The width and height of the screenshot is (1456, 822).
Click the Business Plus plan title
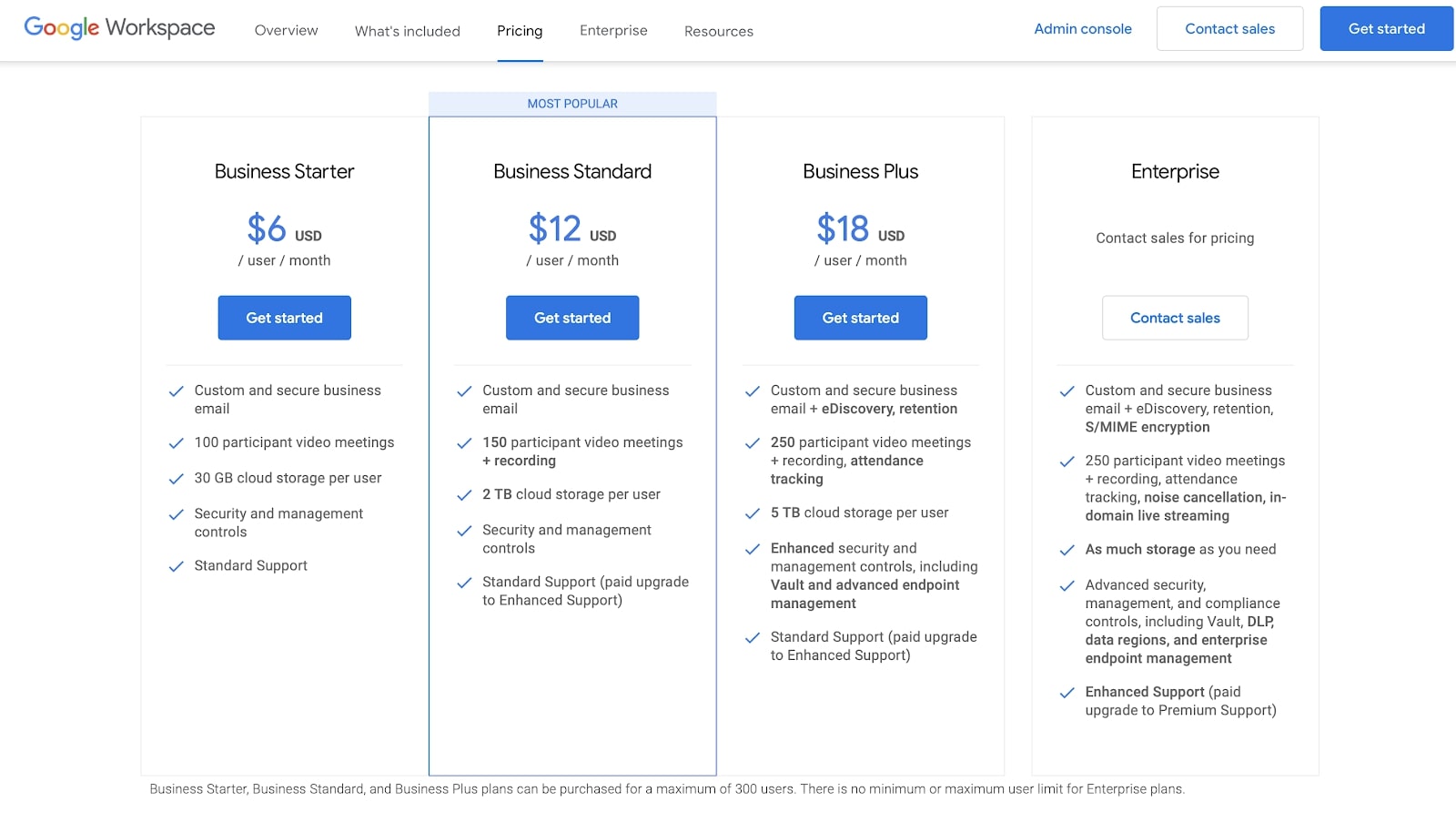861,171
